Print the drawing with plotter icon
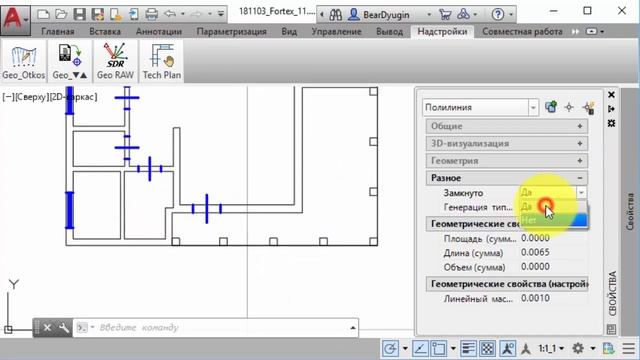This screenshot has width=640, height=360. [151, 15]
